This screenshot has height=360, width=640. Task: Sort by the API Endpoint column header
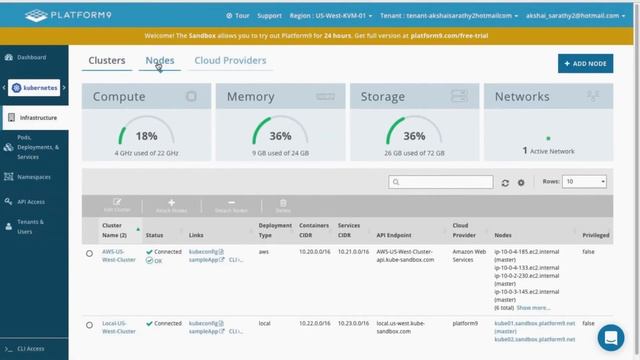(394, 236)
